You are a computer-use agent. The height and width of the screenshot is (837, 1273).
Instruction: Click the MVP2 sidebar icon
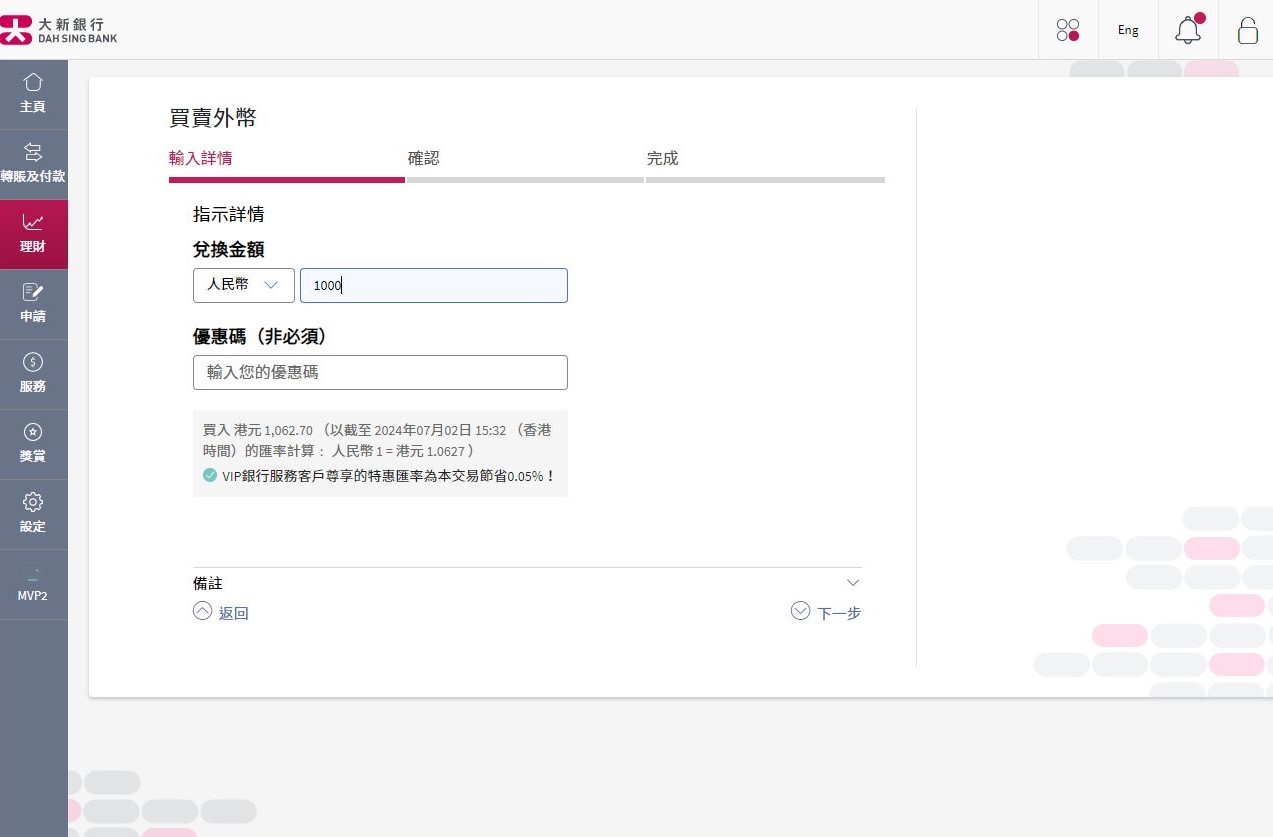(33, 585)
